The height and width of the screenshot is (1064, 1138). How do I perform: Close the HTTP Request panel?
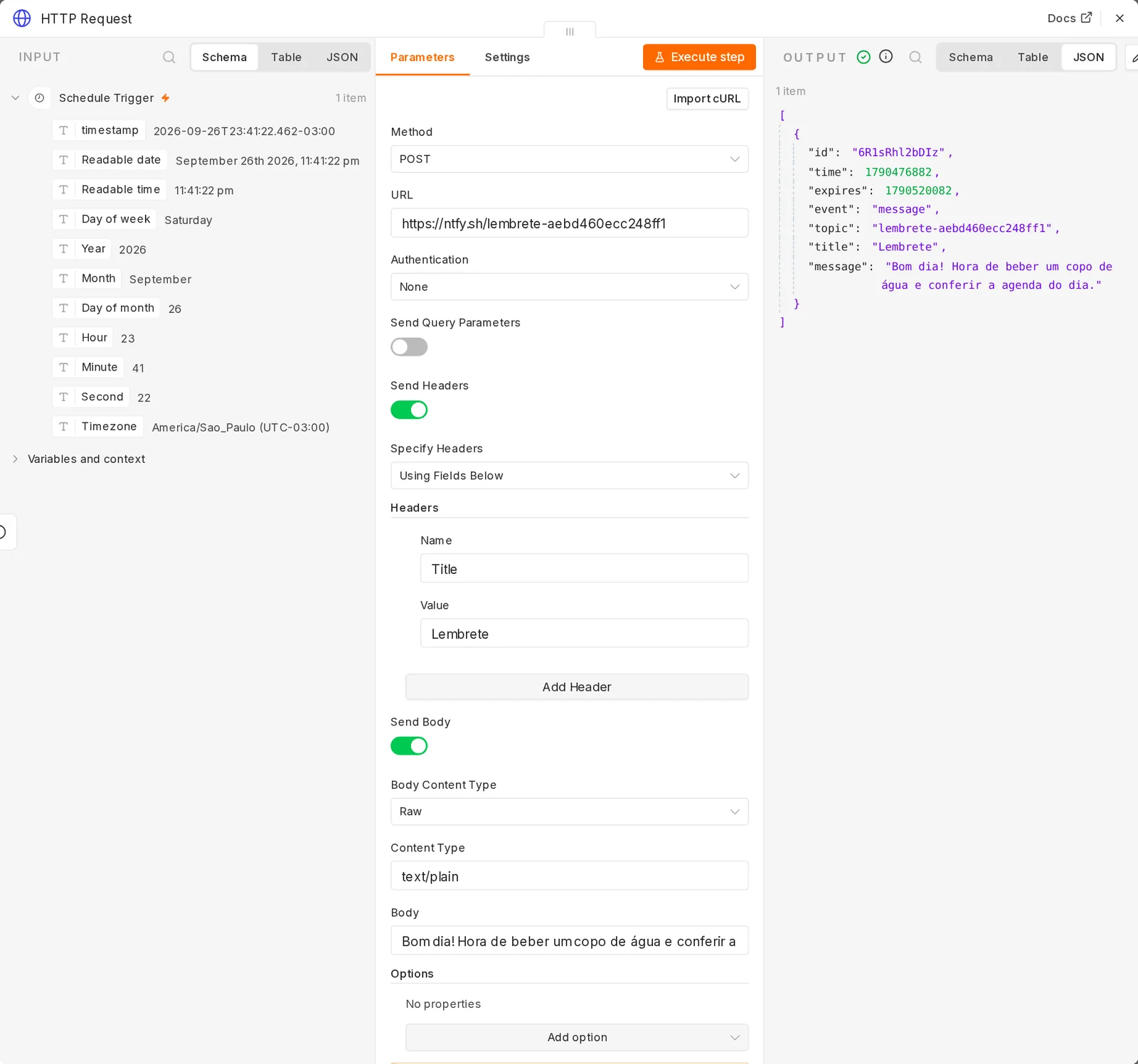pyautogui.click(x=1120, y=18)
